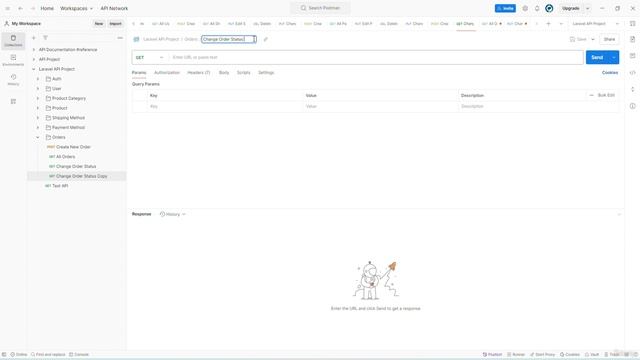Viewport: 640px width, 360px height.
Task: Open the notifications bell icon
Action: [537, 8]
